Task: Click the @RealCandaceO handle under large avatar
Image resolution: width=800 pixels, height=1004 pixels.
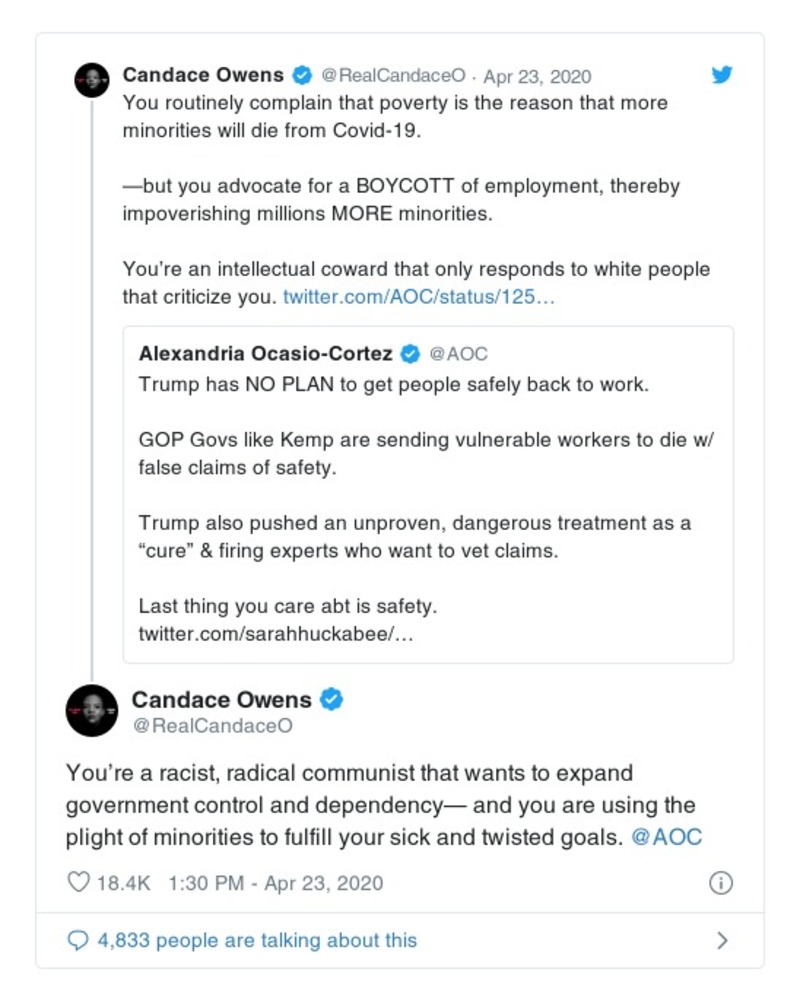Action: [212, 727]
